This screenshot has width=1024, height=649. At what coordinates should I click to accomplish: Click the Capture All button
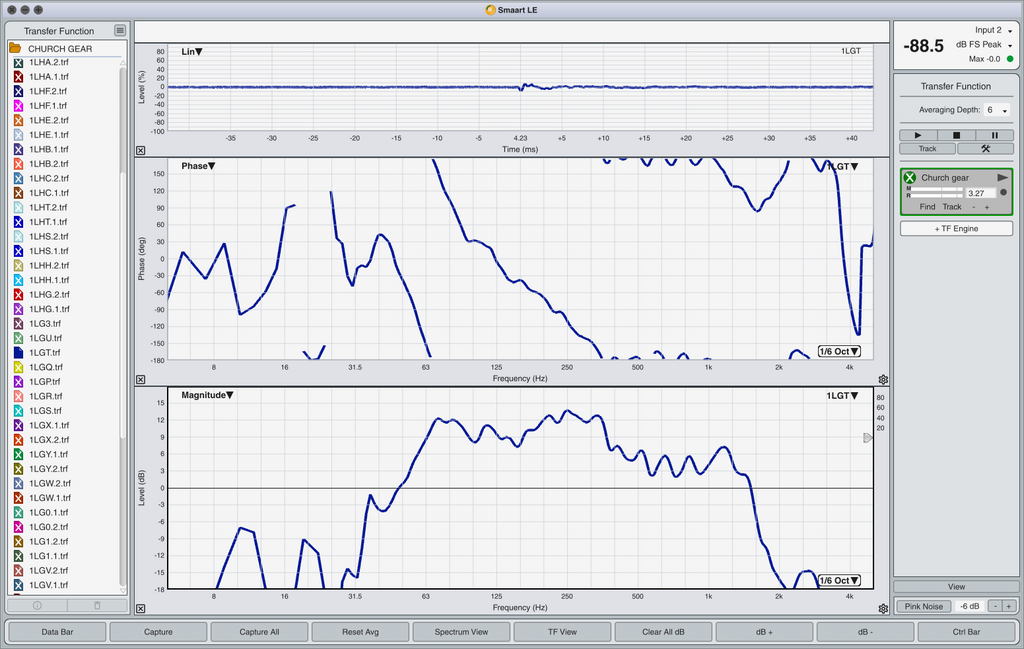coord(259,632)
